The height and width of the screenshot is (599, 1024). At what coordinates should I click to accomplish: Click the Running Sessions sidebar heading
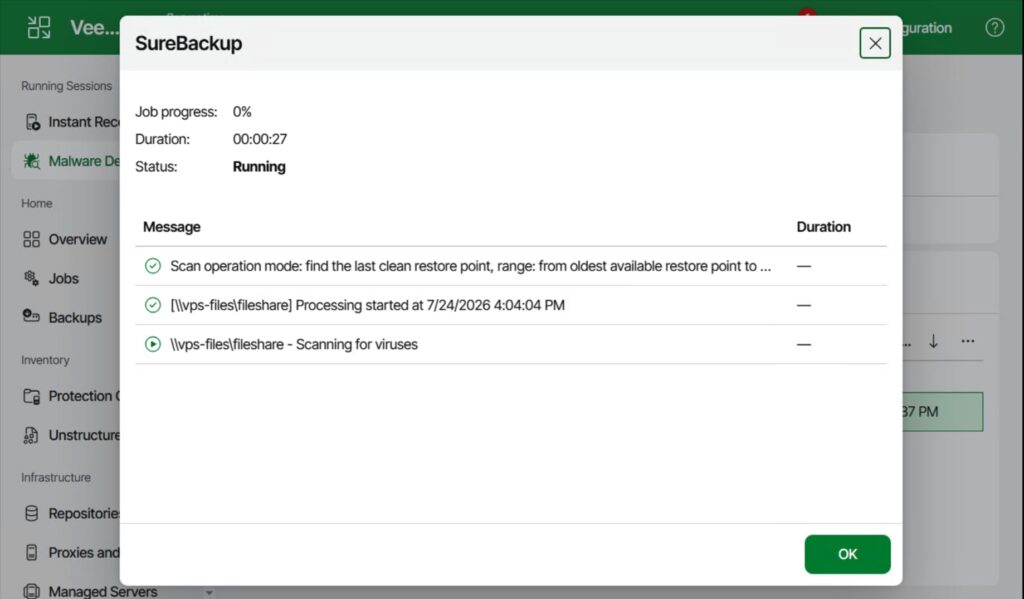[x=66, y=86]
